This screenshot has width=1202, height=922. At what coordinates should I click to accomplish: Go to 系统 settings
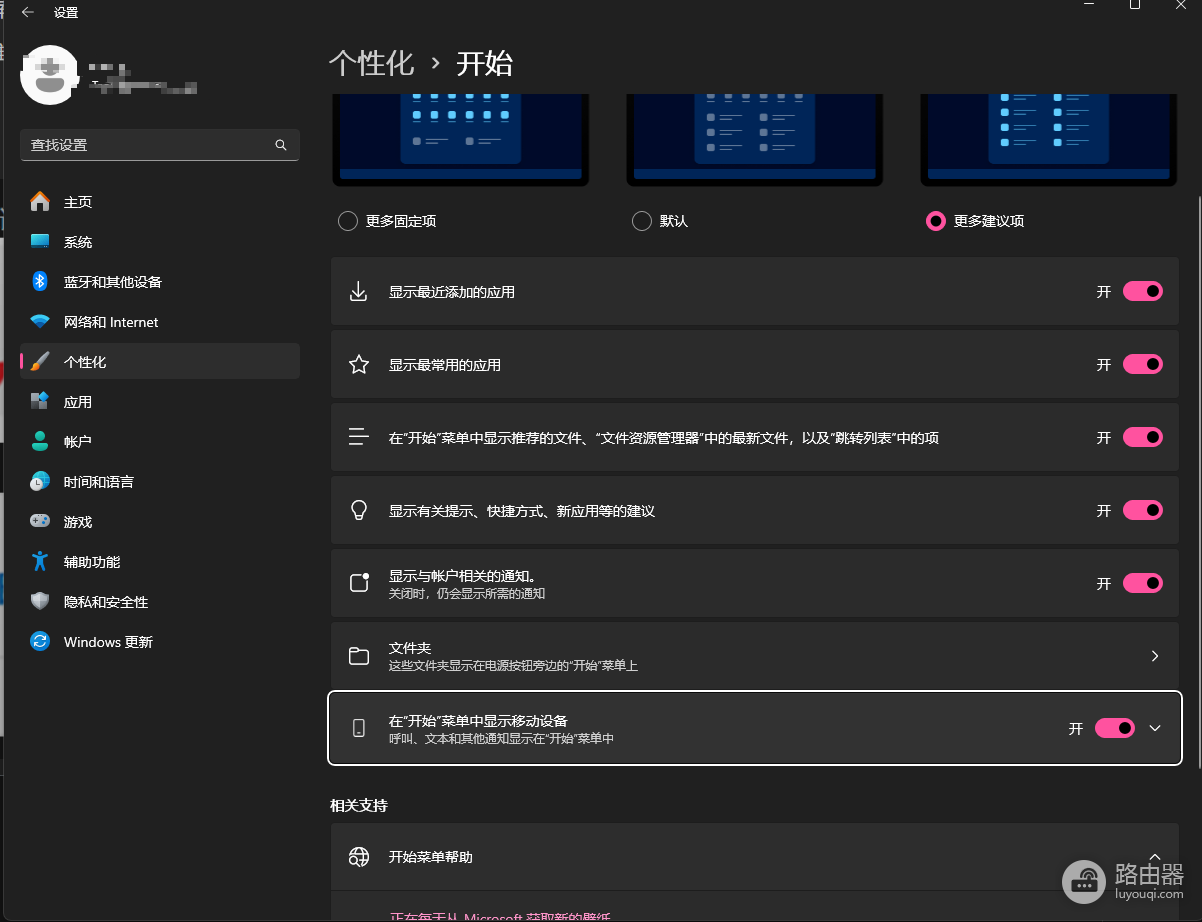tap(160, 242)
